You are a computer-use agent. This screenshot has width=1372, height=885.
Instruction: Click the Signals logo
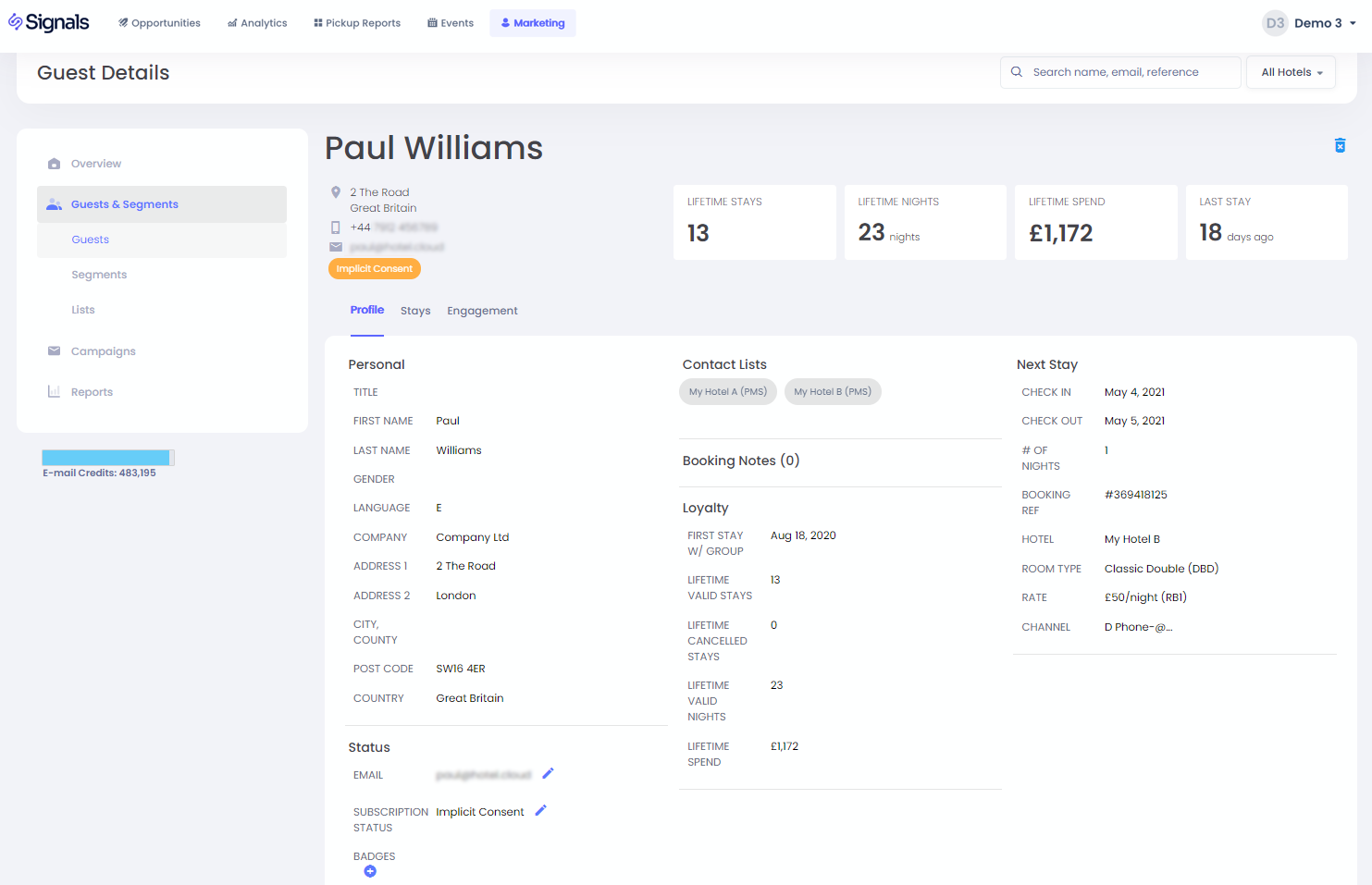pos(49,22)
